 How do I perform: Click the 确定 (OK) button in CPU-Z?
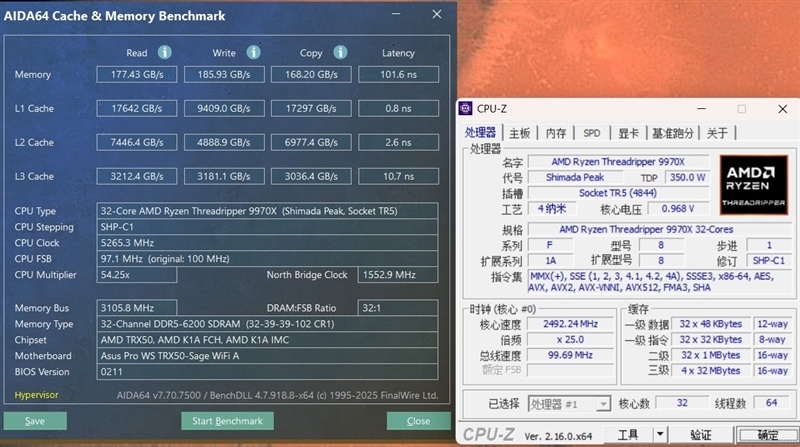point(767,435)
